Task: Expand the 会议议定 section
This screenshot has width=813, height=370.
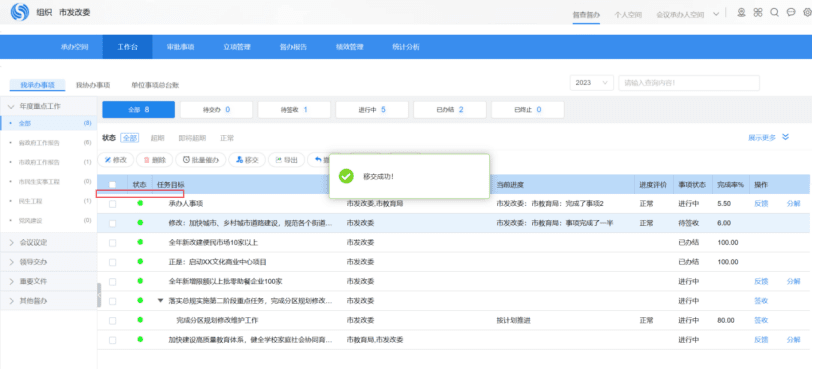Action: [x=11, y=243]
